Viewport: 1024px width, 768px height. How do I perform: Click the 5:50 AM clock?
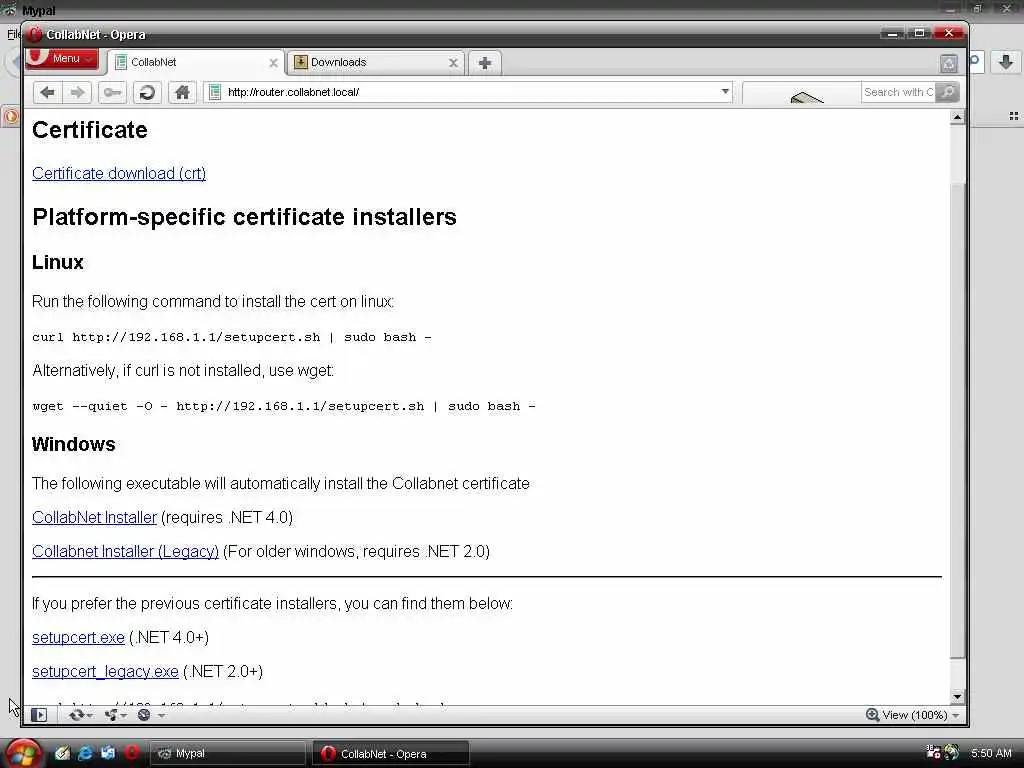click(x=991, y=753)
